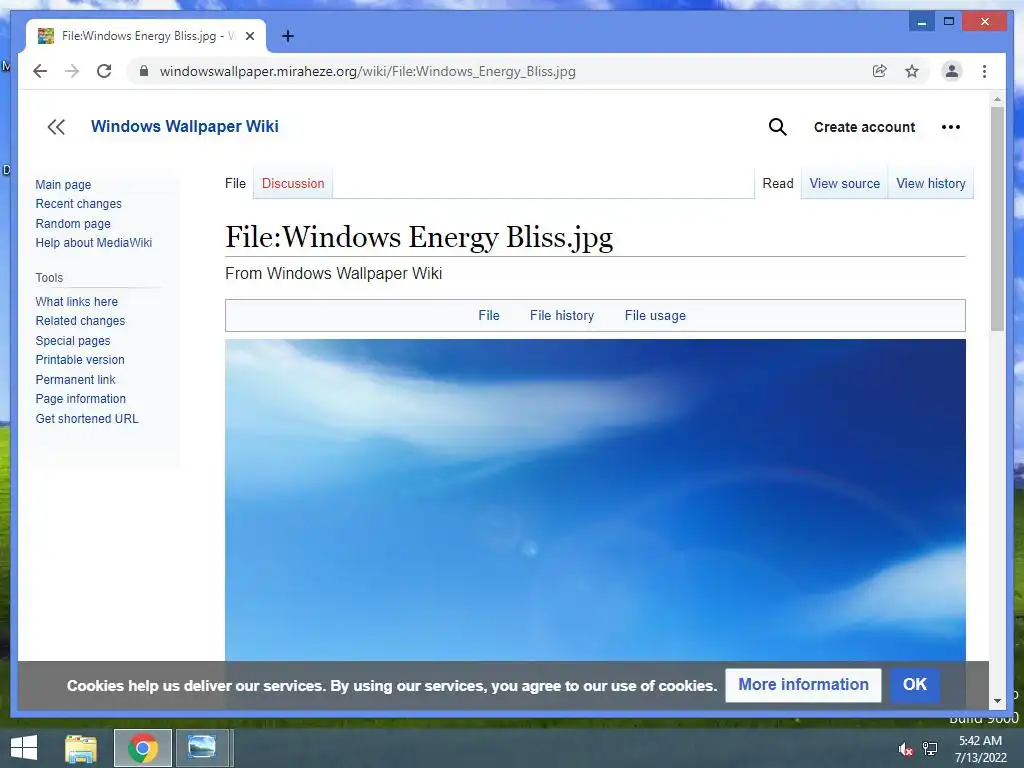Open the wiki search magnifier icon
Viewport: 1024px width, 768px height.
coord(777,127)
